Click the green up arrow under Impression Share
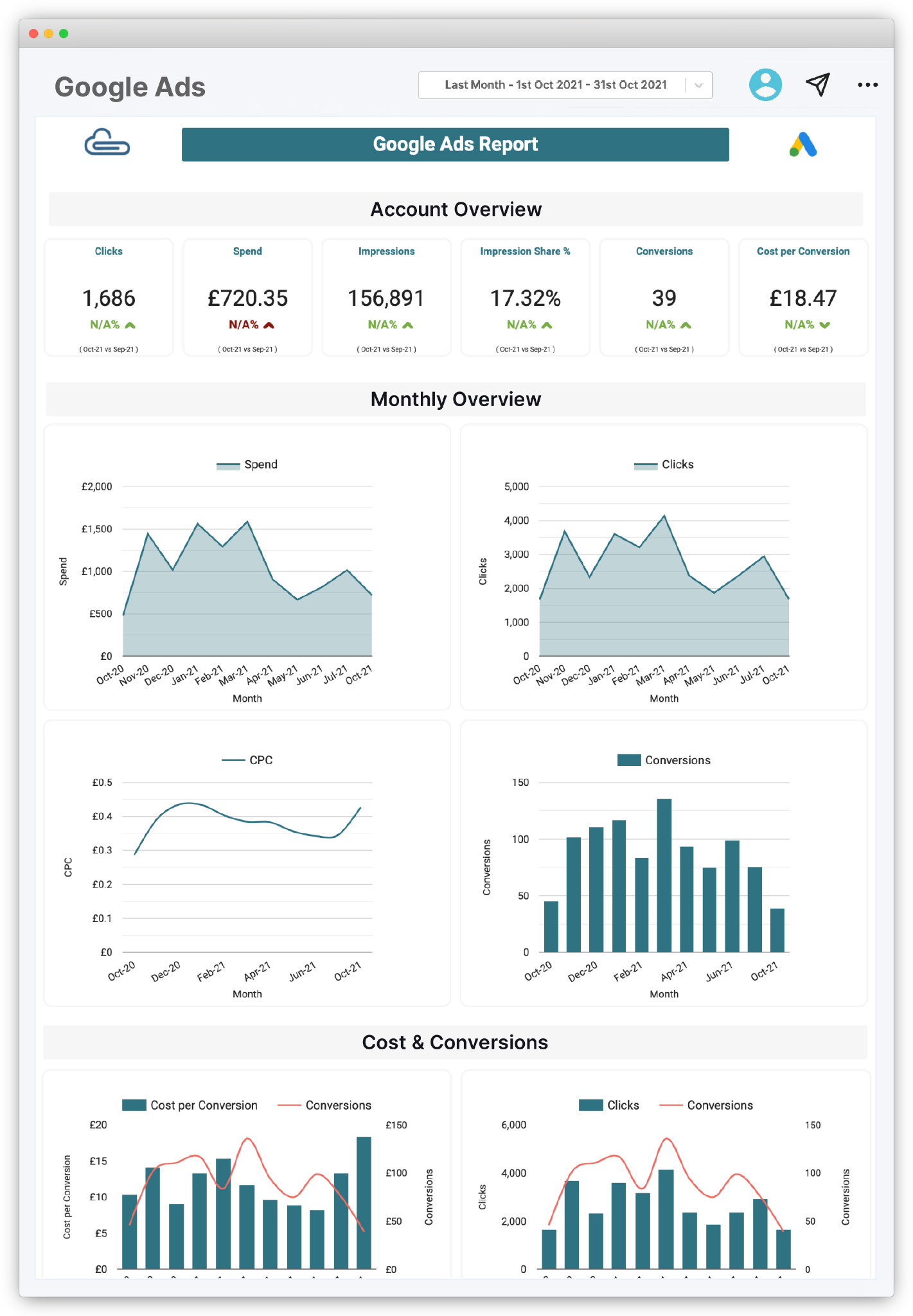Viewport: 913px width, 1316px height. pos(547,325)
